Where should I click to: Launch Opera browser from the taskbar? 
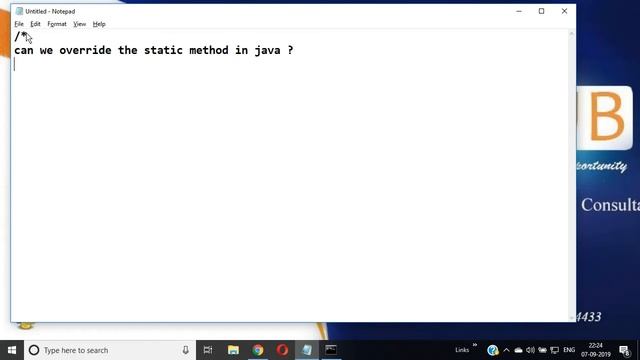pos(282,350)
